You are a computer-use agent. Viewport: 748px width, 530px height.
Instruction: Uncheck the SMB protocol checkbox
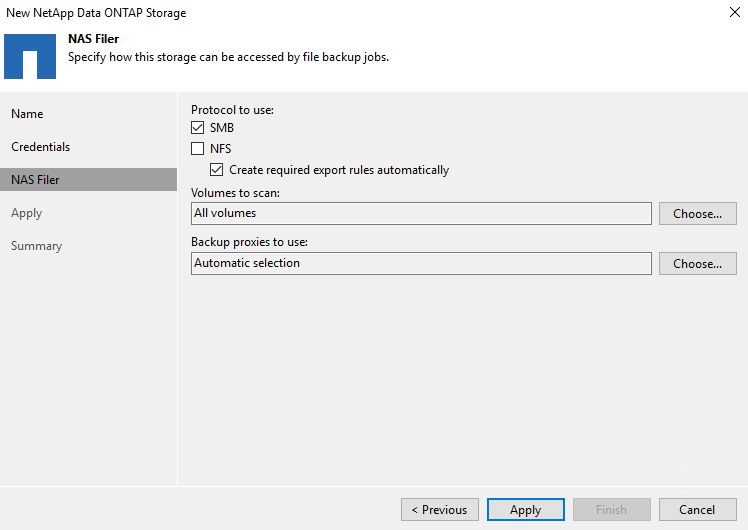coord(198,128)
